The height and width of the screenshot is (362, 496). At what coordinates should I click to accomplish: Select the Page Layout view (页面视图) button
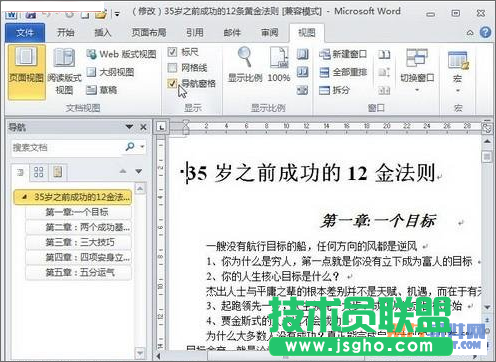(x=26, y=72)
